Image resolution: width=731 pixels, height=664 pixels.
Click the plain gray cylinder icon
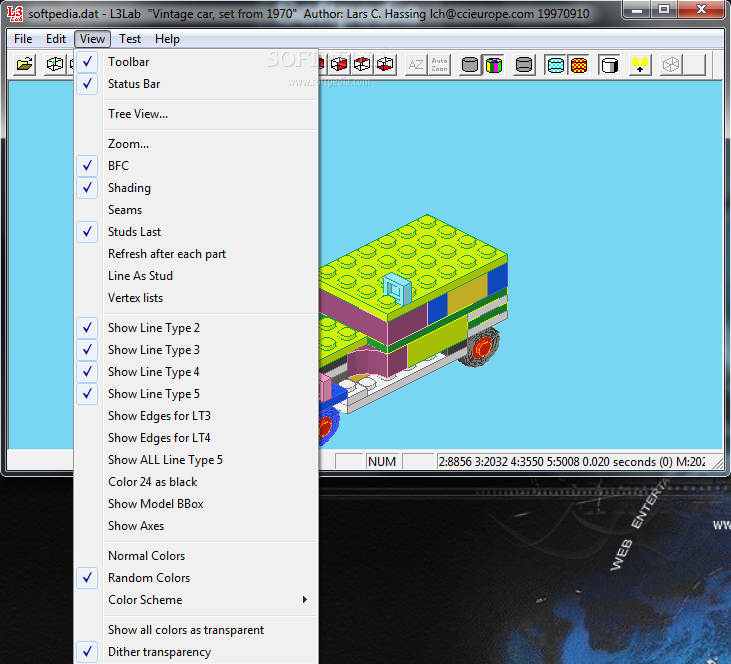tap(470, 65)
